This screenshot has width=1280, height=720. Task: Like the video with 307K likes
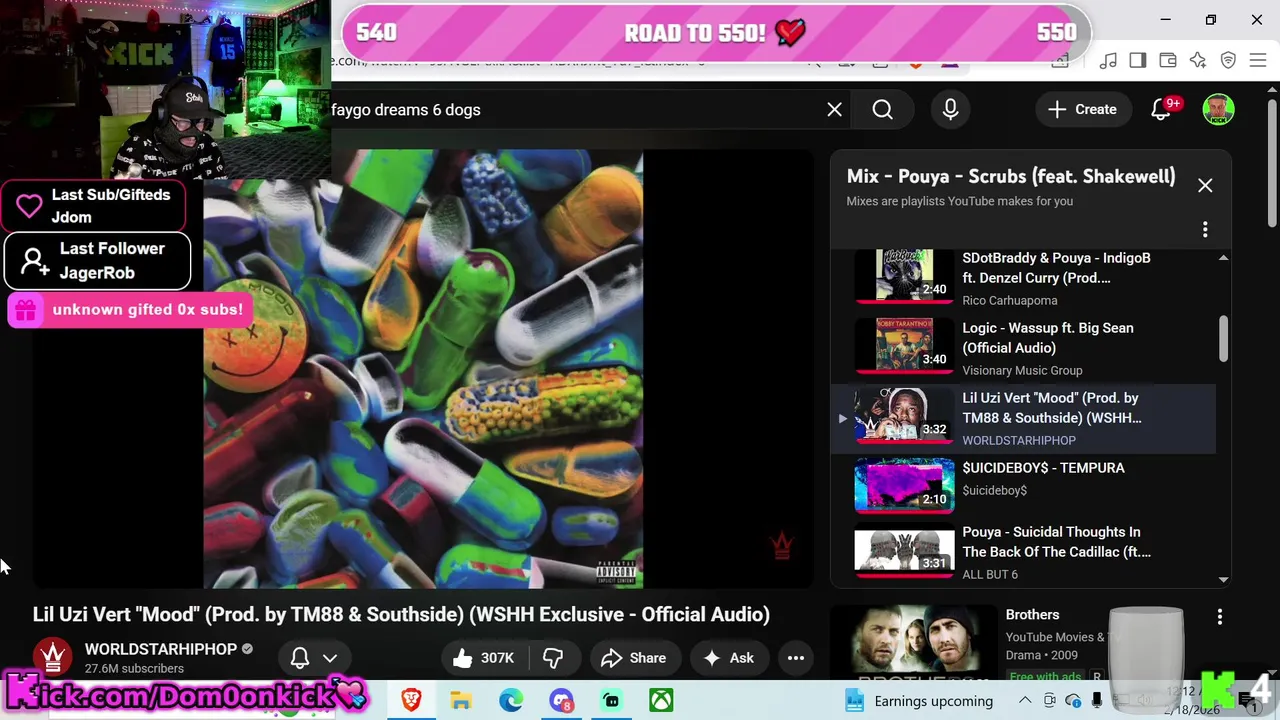[482, 658]
